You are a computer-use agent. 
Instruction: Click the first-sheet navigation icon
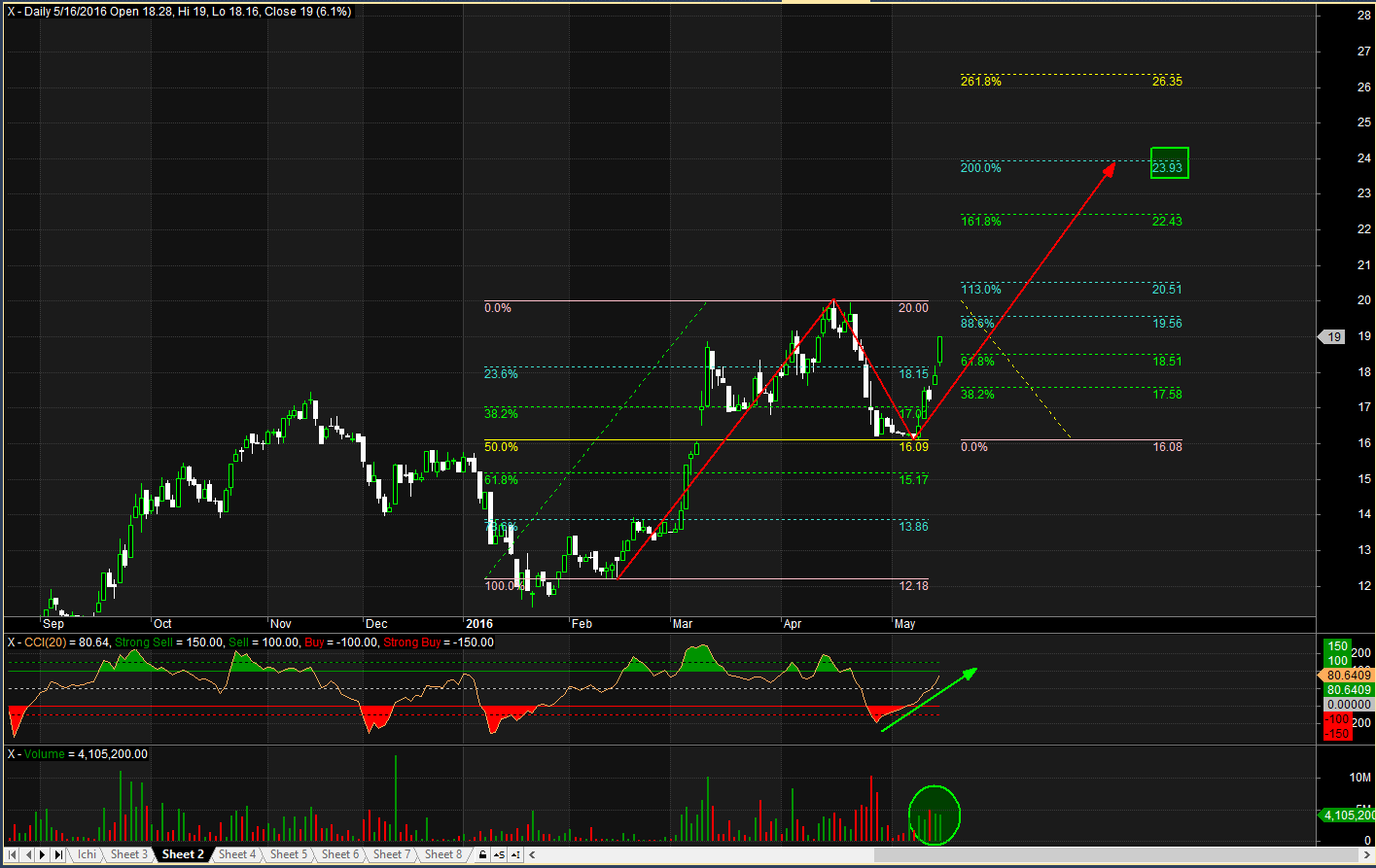tap(12, 854)
